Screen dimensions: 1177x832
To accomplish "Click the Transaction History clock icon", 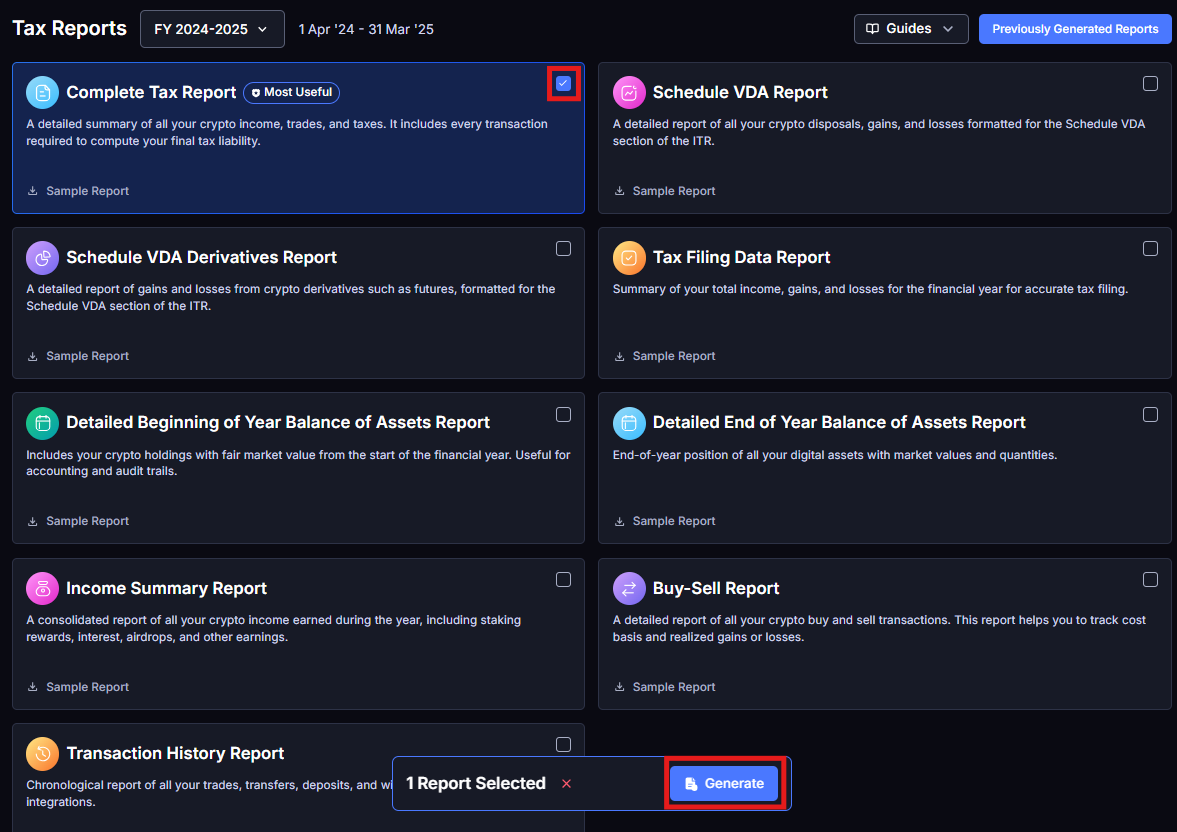I will [42, 754].
